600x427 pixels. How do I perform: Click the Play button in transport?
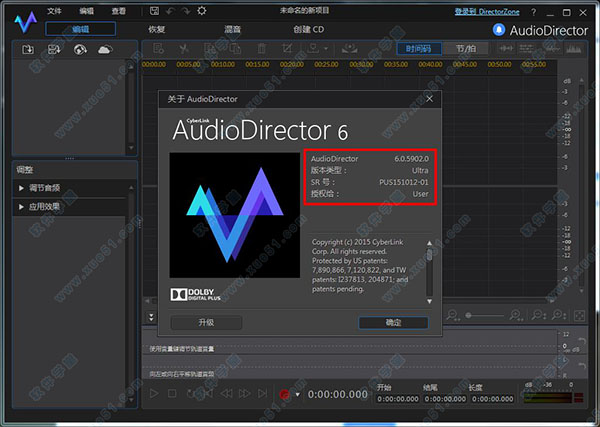coord(154,393)
